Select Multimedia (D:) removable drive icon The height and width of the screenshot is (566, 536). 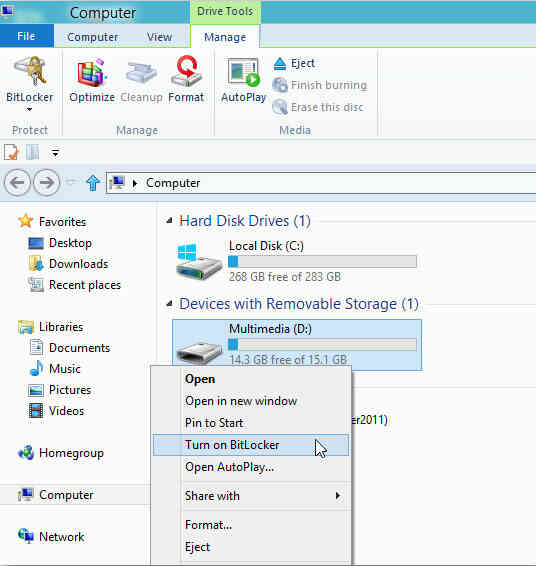[x=199, y=352]
